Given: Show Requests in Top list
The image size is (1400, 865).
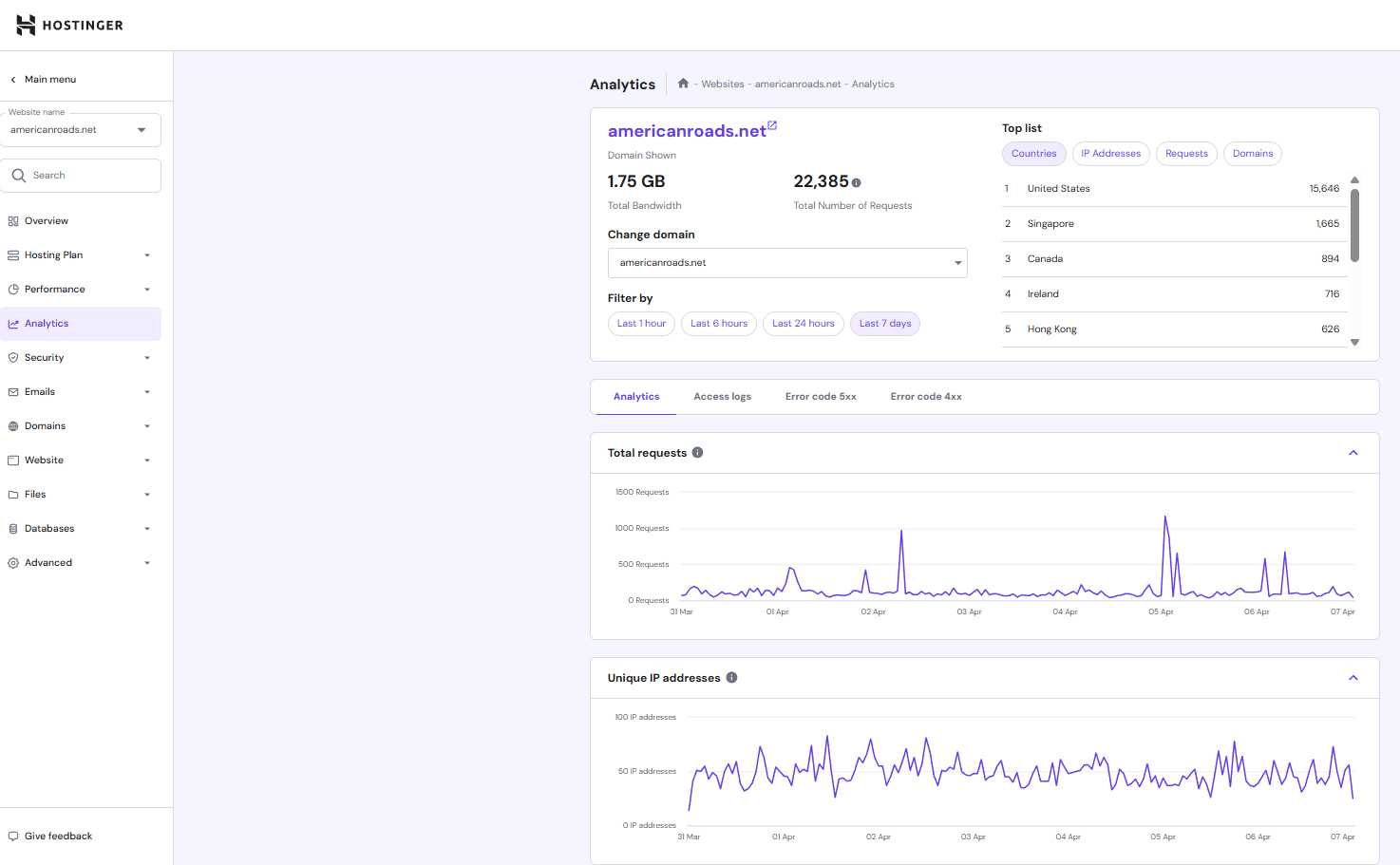Looking at the screenshot, I should tap(1186, 154).
